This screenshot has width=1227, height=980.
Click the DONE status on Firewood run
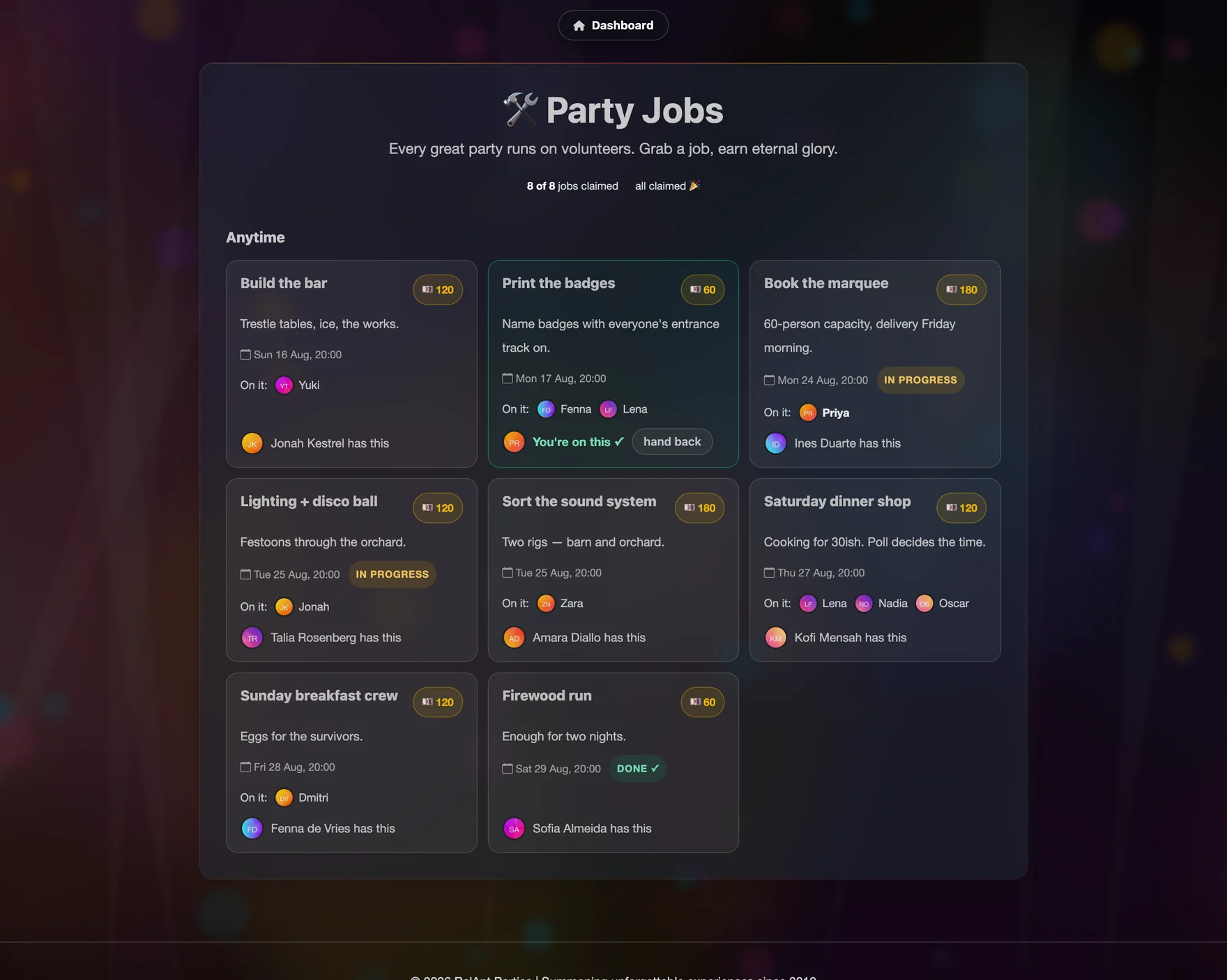pos(638,769)
